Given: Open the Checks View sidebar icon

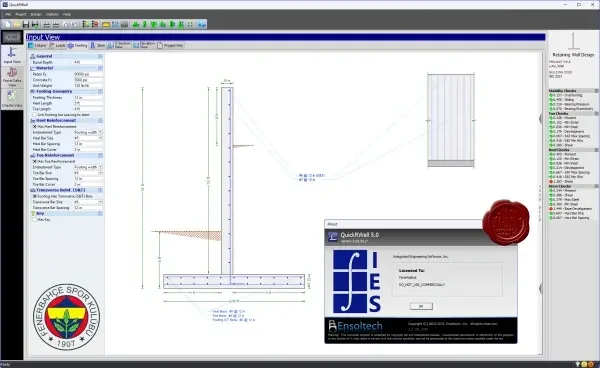Looking at the screenshot, I should [x=12, y=99].
